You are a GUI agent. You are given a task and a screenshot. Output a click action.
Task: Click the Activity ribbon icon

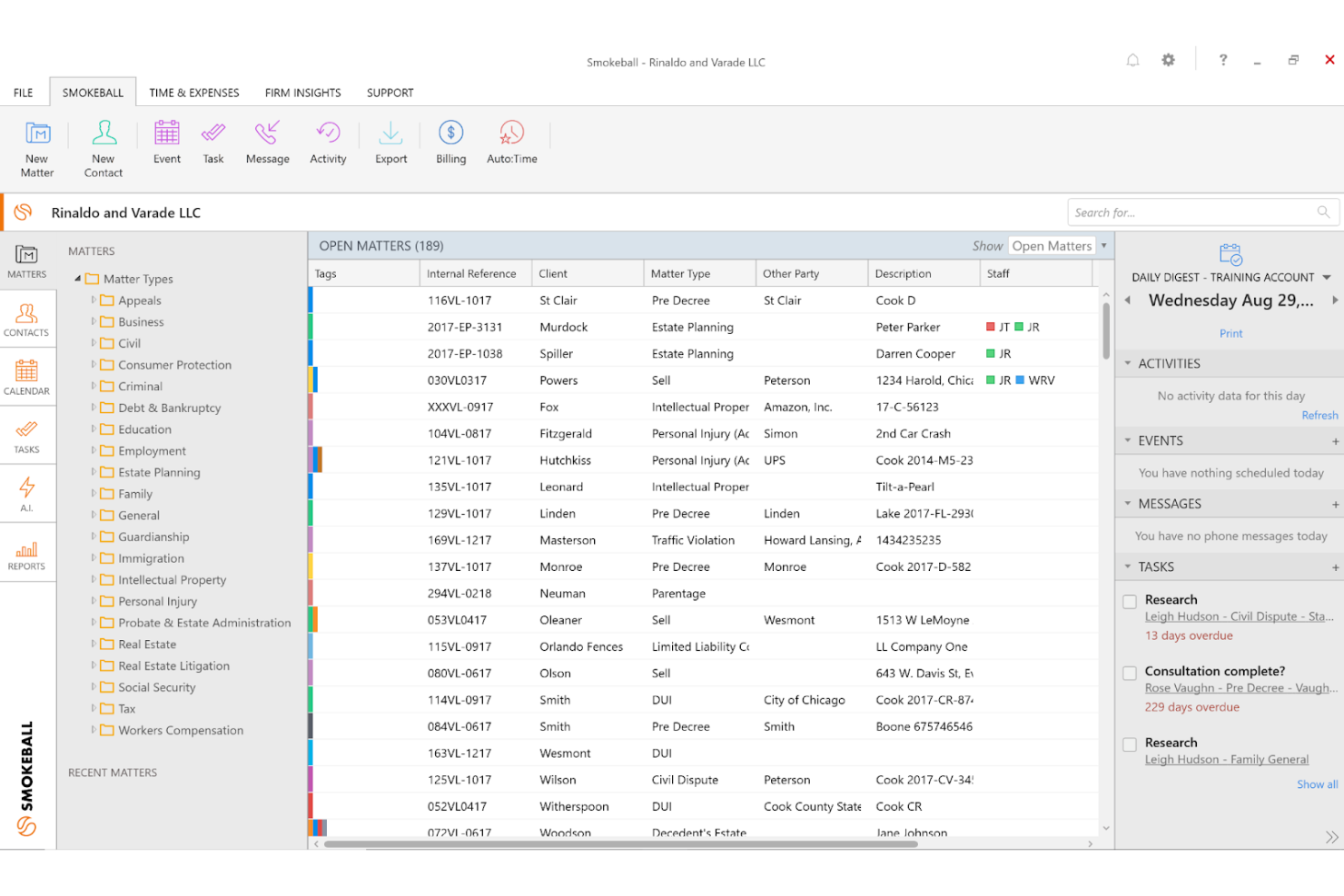(x=328, y=133)
